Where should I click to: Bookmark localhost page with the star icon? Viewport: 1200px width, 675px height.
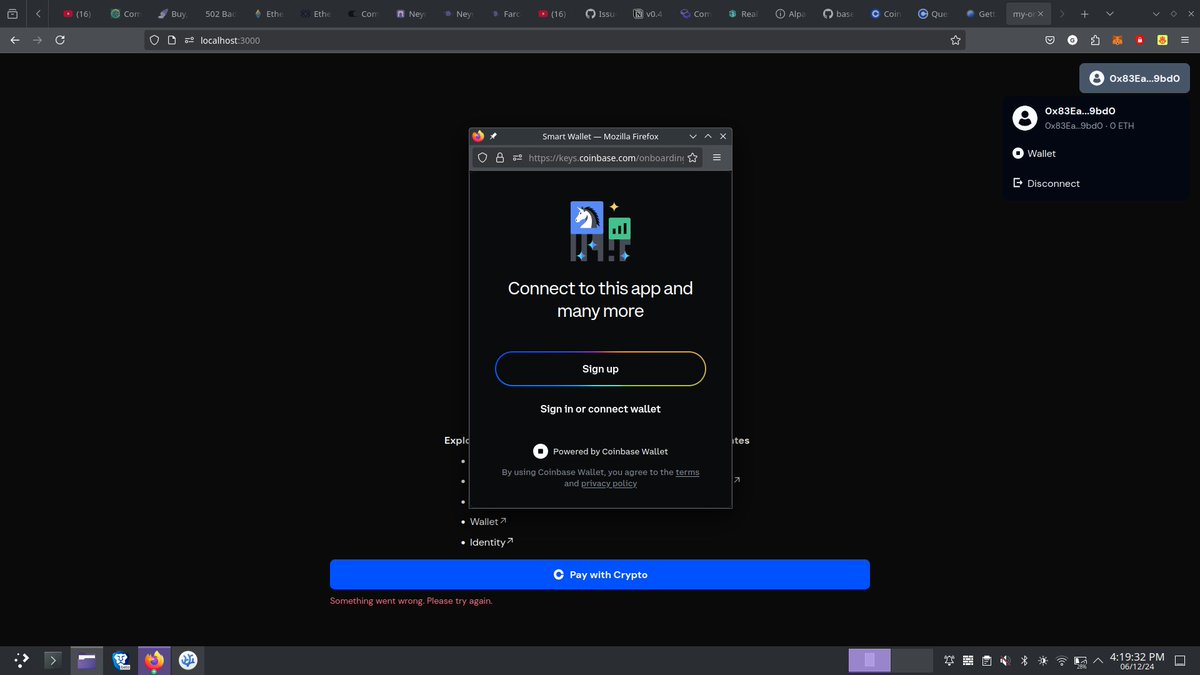955,40
